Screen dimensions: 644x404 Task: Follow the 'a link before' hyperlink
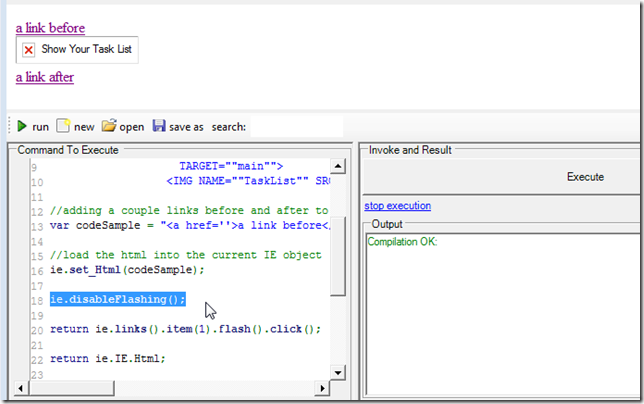coord(50,28)
